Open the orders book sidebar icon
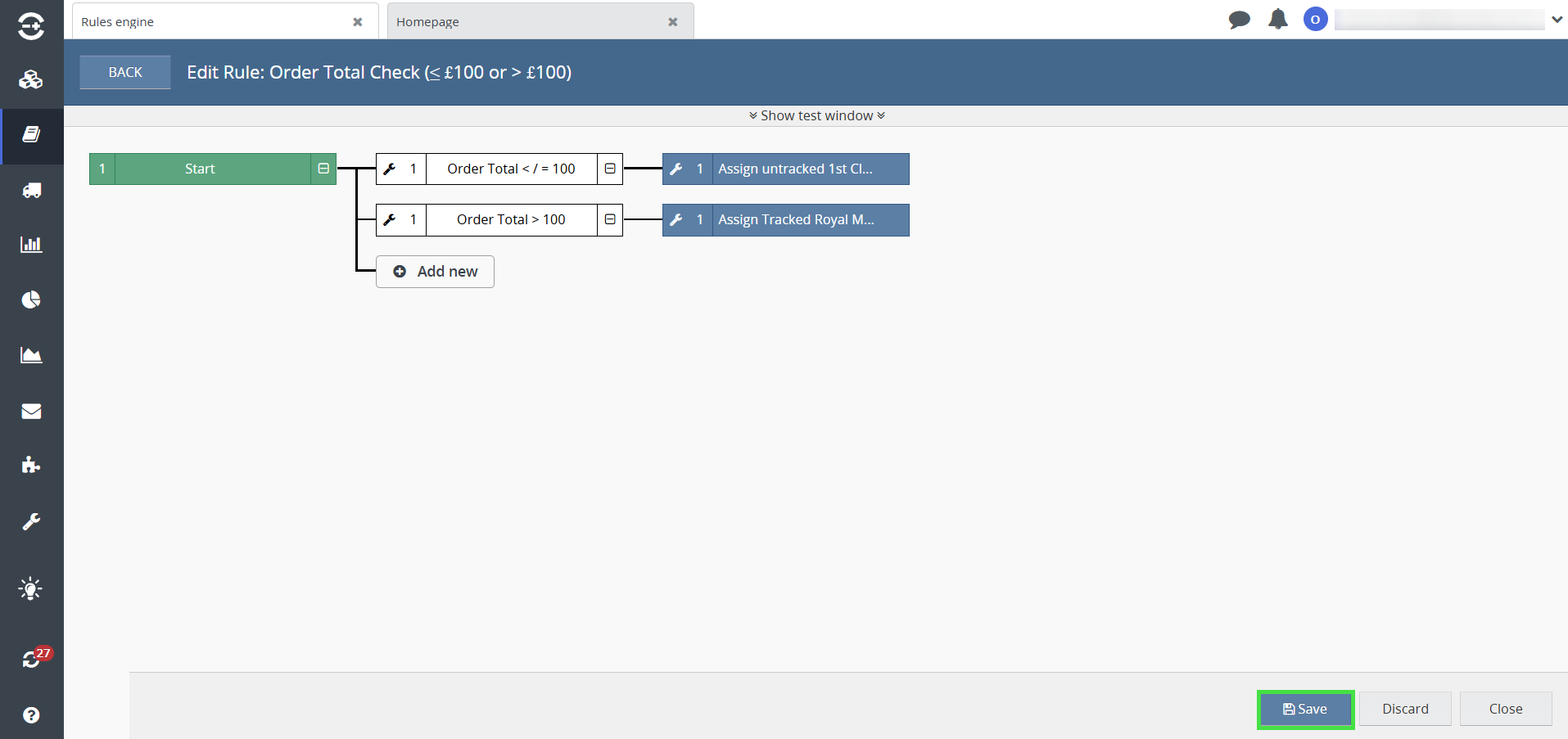Image resolution: width=1568 pixels, height=739 pixels. tap(31, 135)
